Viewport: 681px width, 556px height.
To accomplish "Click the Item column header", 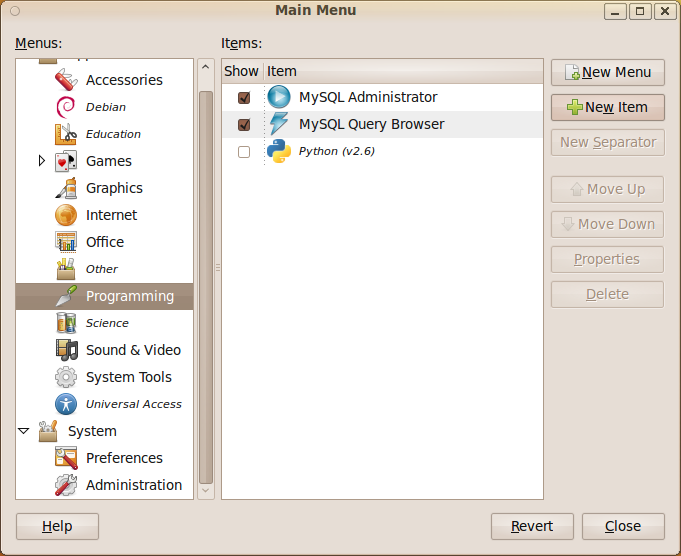I will (403, 71).
